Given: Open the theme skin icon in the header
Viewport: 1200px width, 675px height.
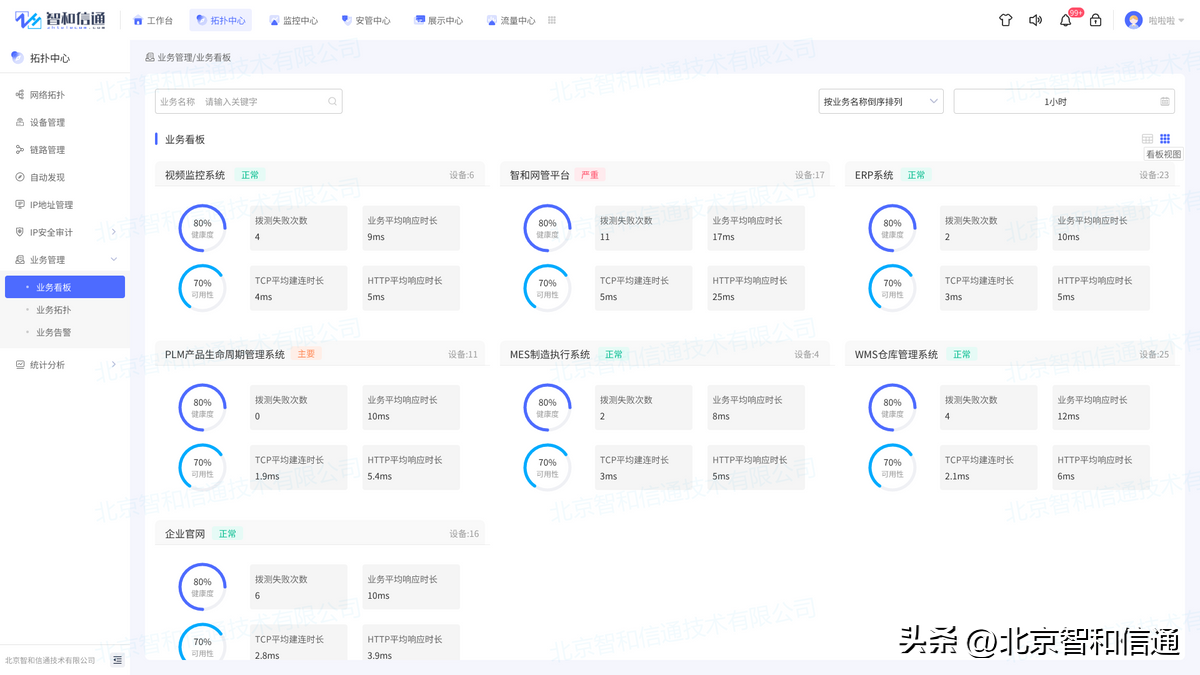Looking at the screenshot, I should click(x=1005, y=19).
